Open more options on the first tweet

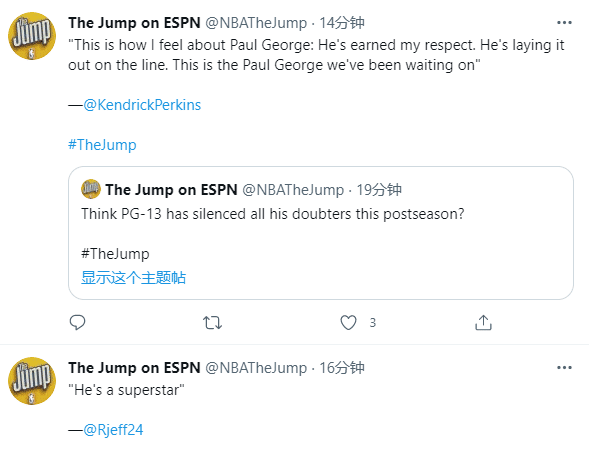point(564,23)
